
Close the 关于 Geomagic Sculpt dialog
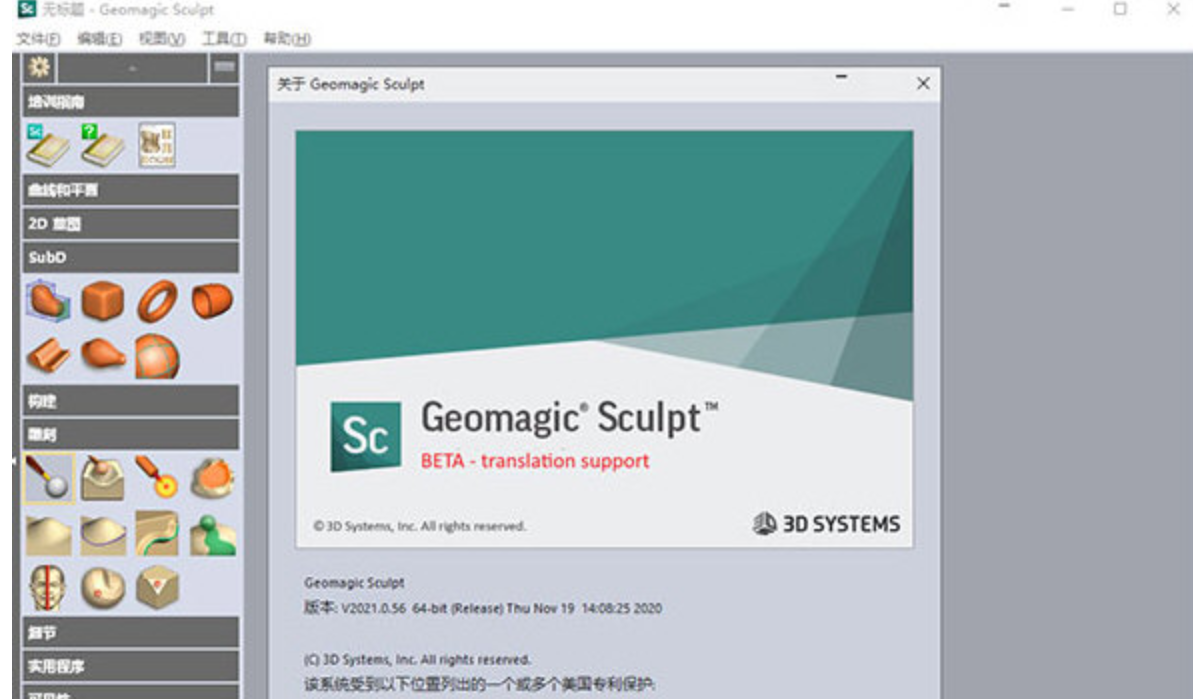[x=923, y=84]
